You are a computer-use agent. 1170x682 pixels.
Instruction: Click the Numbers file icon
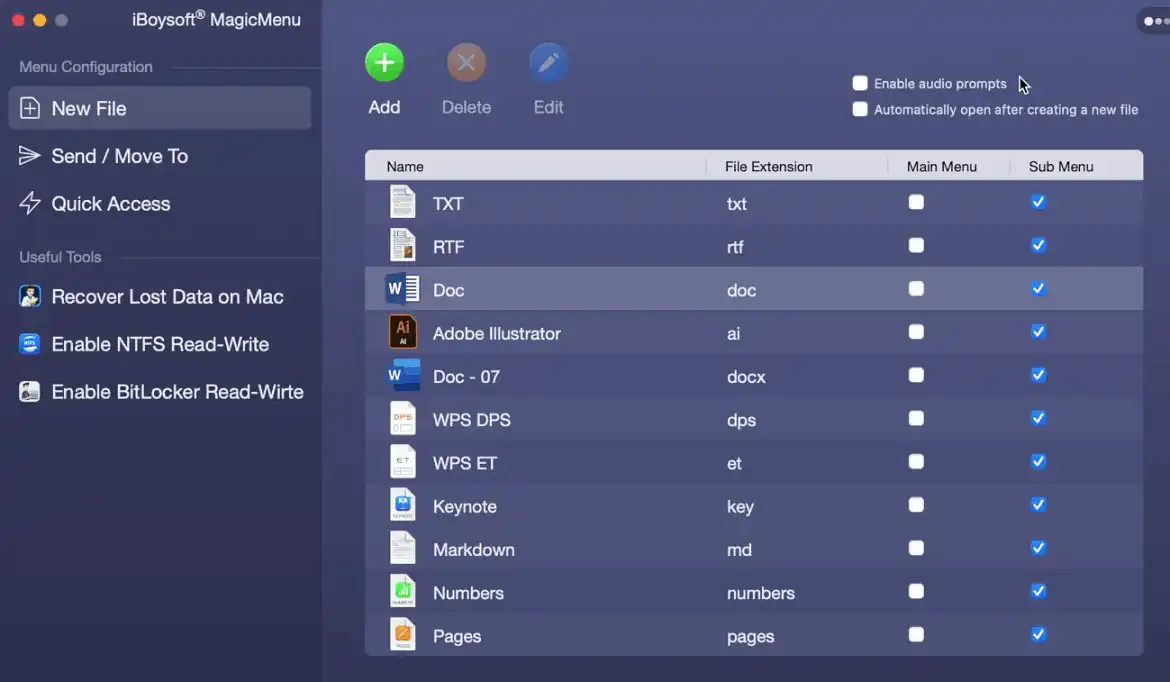[403, 592]
